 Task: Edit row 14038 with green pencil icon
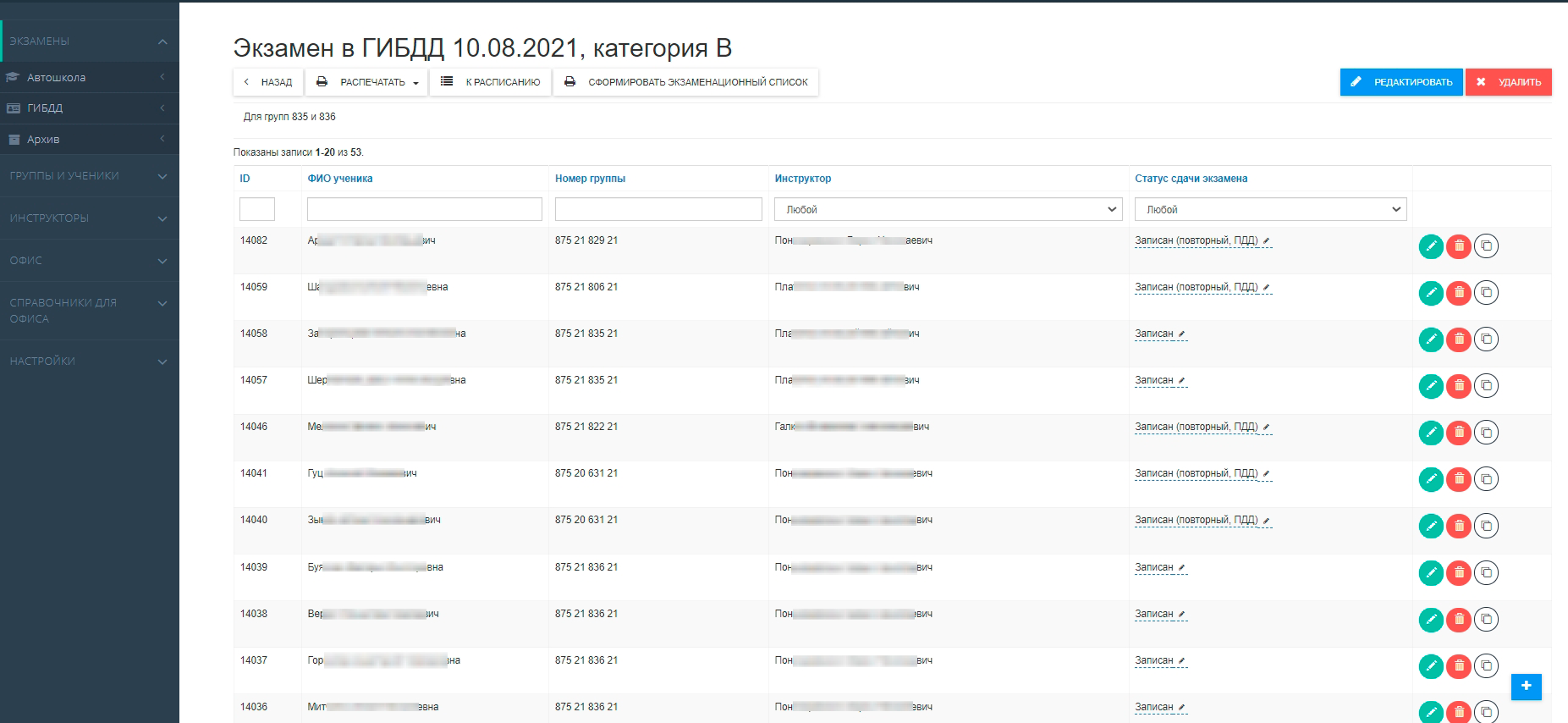1431,620
